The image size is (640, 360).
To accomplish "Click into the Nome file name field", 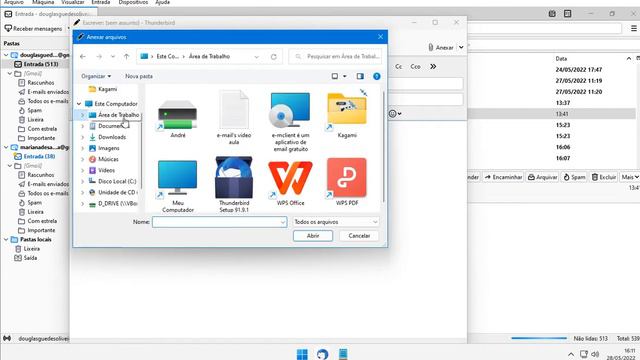I will (220, 222).
